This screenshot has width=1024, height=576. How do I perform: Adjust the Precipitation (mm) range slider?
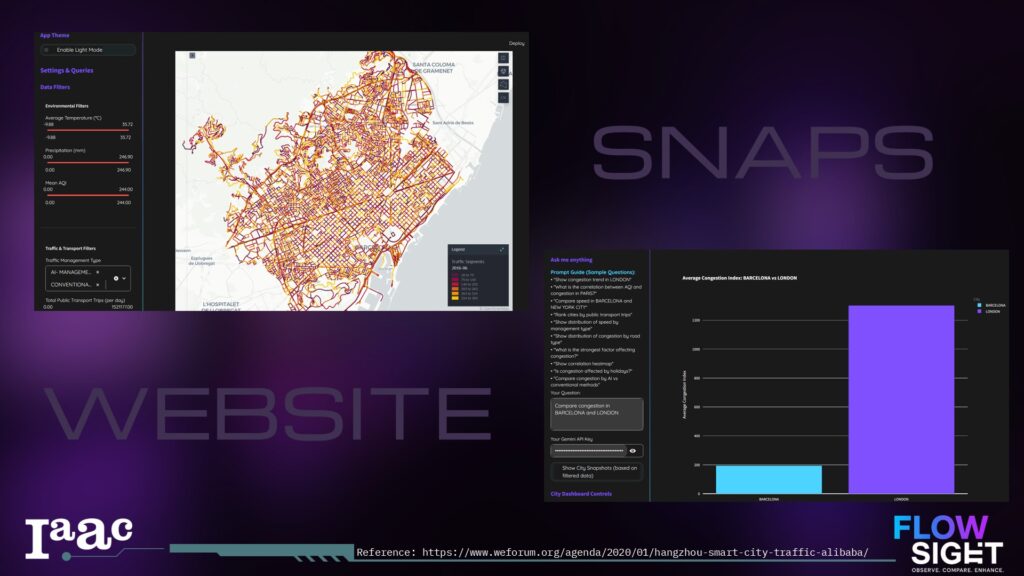coord(88,163)
